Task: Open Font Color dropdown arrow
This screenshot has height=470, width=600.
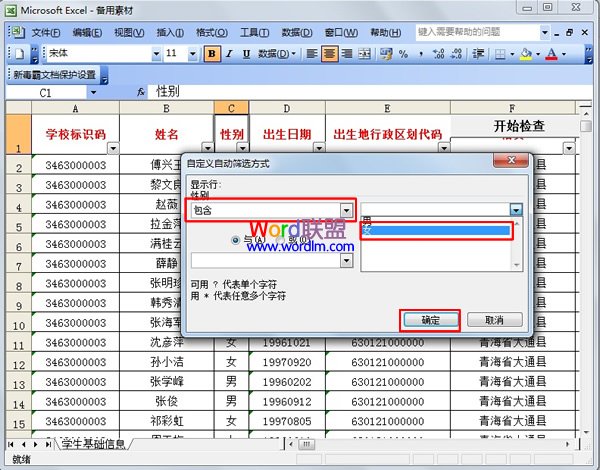Action: [564, 54]
